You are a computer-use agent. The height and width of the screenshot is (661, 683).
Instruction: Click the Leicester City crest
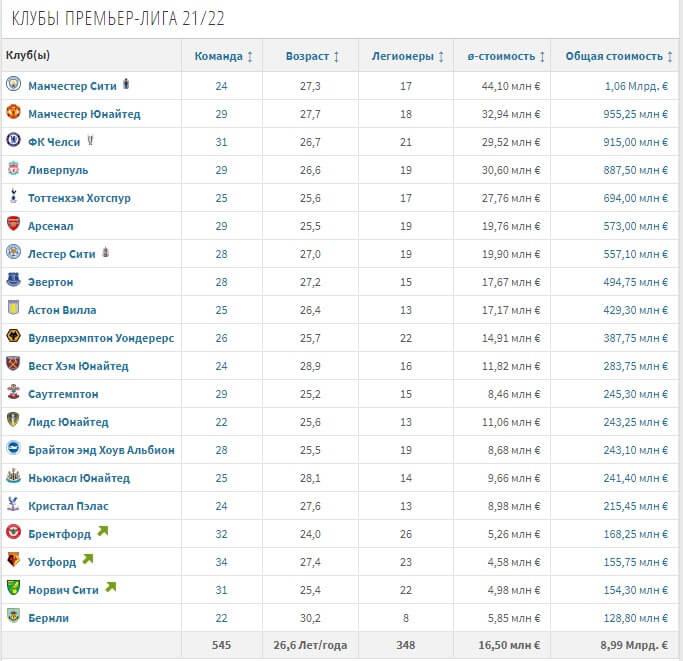click(x=14, y=251)
